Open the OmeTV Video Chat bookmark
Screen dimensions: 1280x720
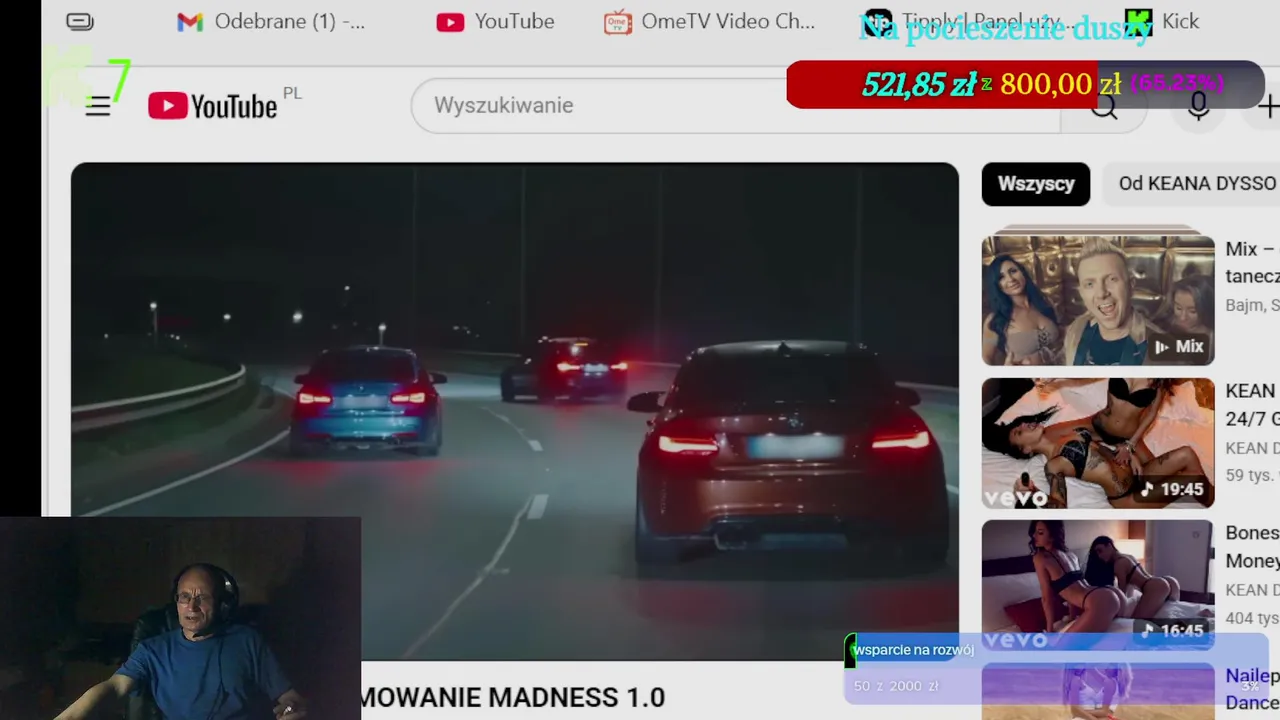709,22
